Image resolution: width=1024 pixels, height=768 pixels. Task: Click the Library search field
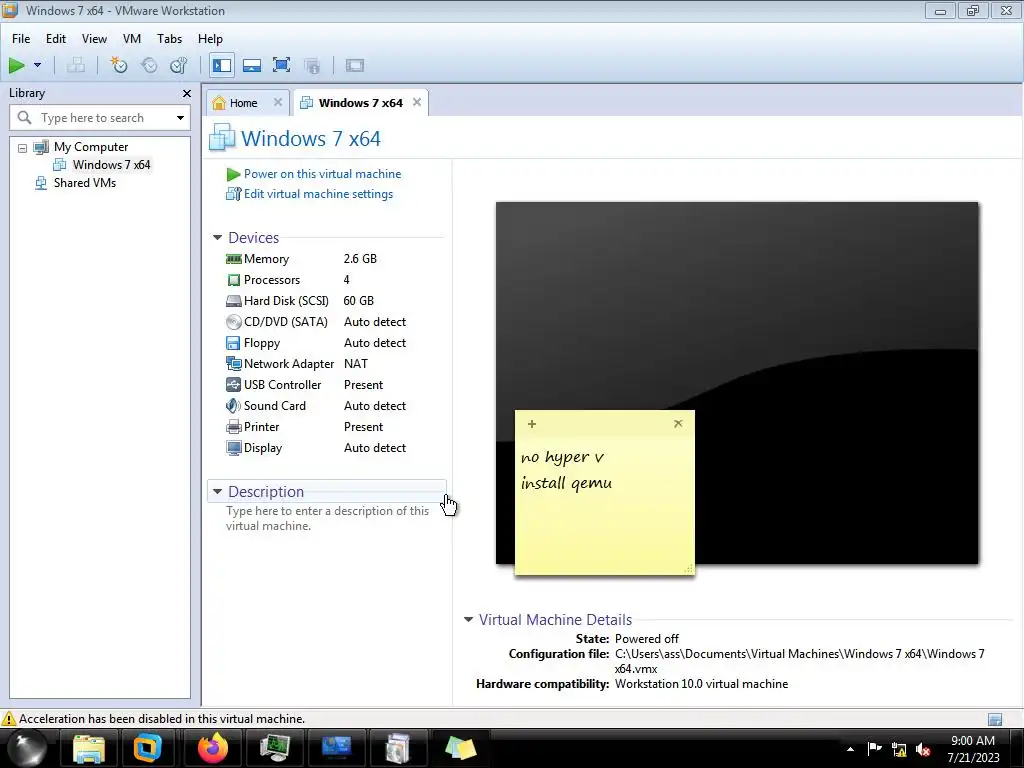click(100, 118)
